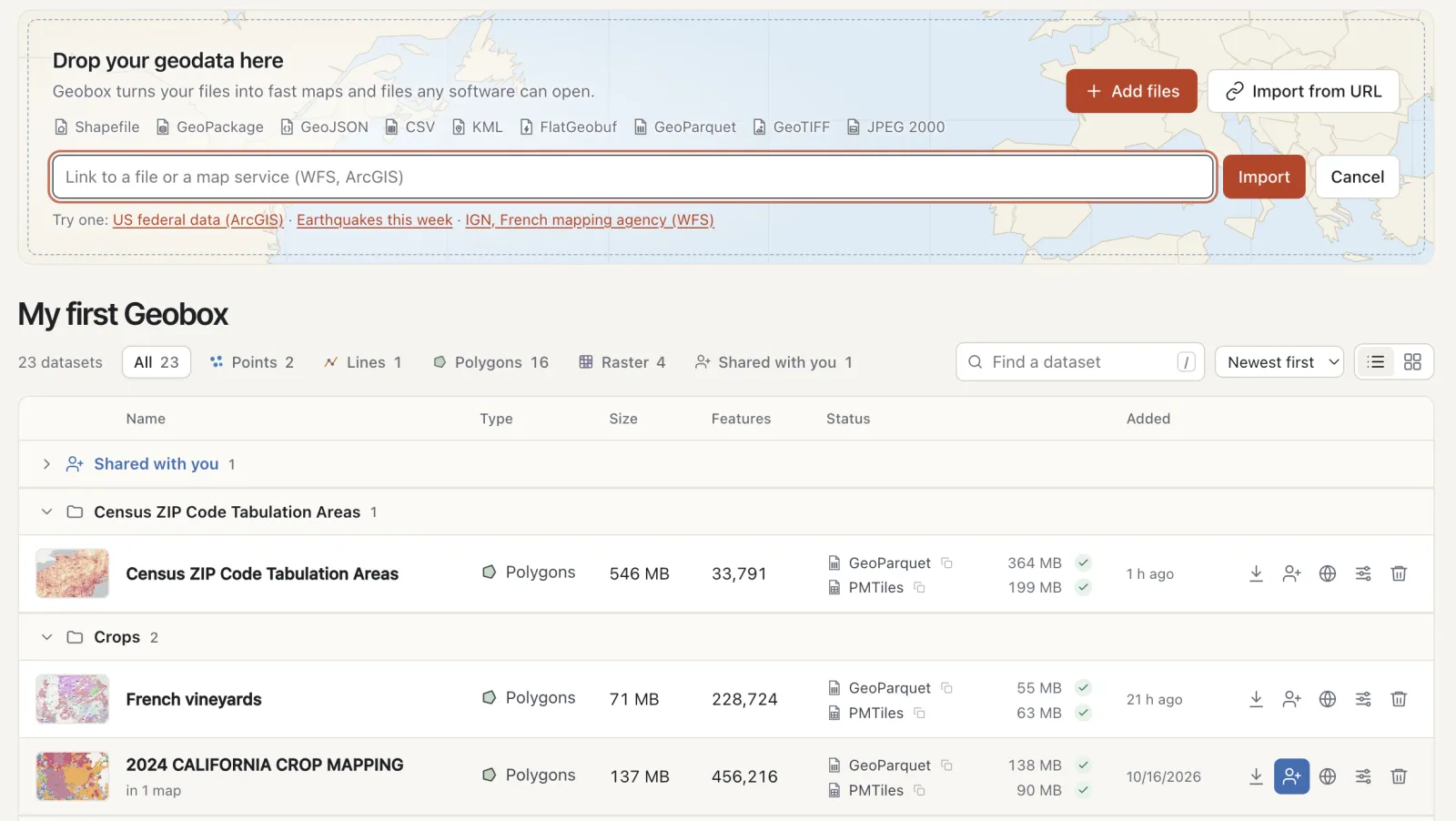The width and height of the screenshot is (1456, 821).
Task: Open the Newest first sort dropdown
Action: 1279,362
